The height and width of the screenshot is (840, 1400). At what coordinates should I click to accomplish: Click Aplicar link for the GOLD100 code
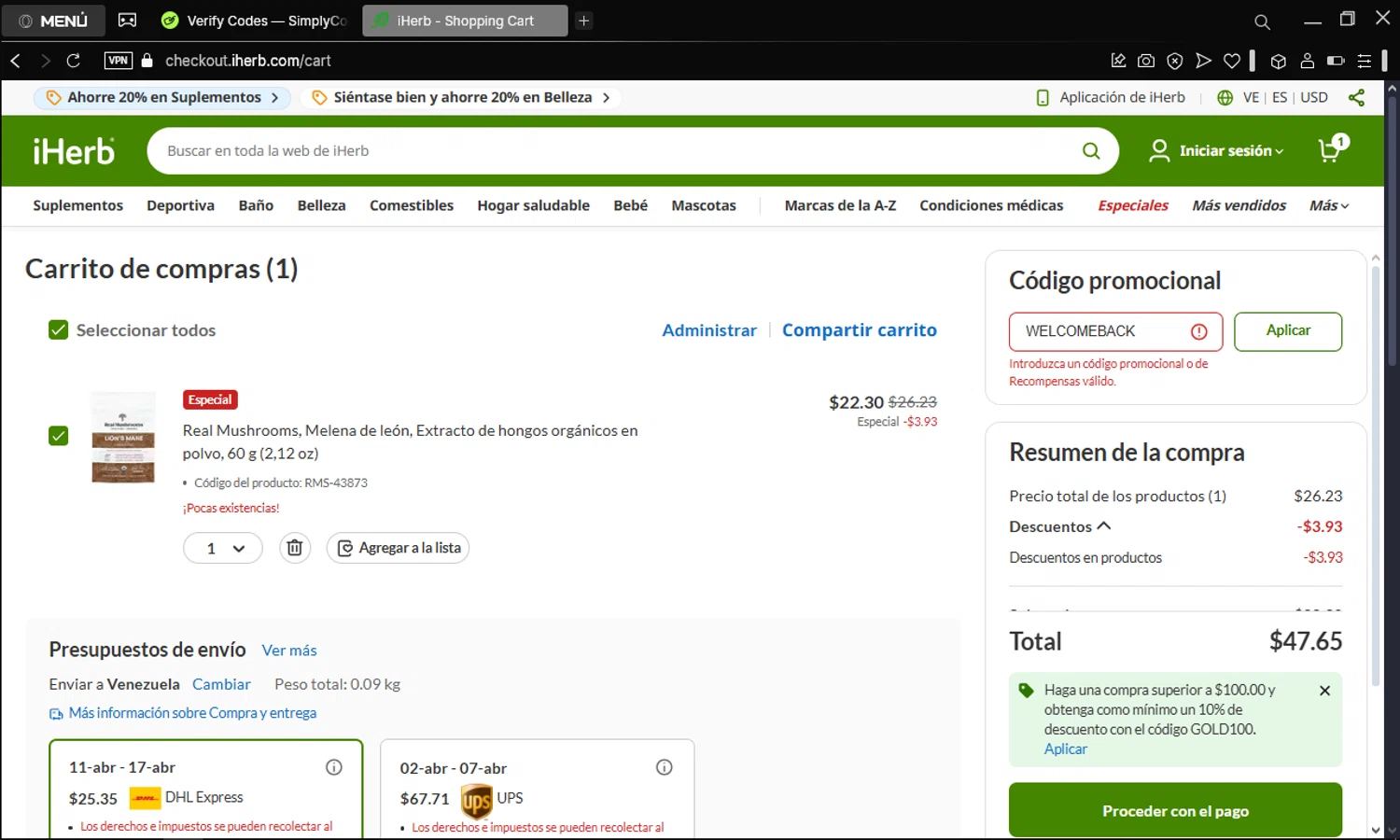1065,749
